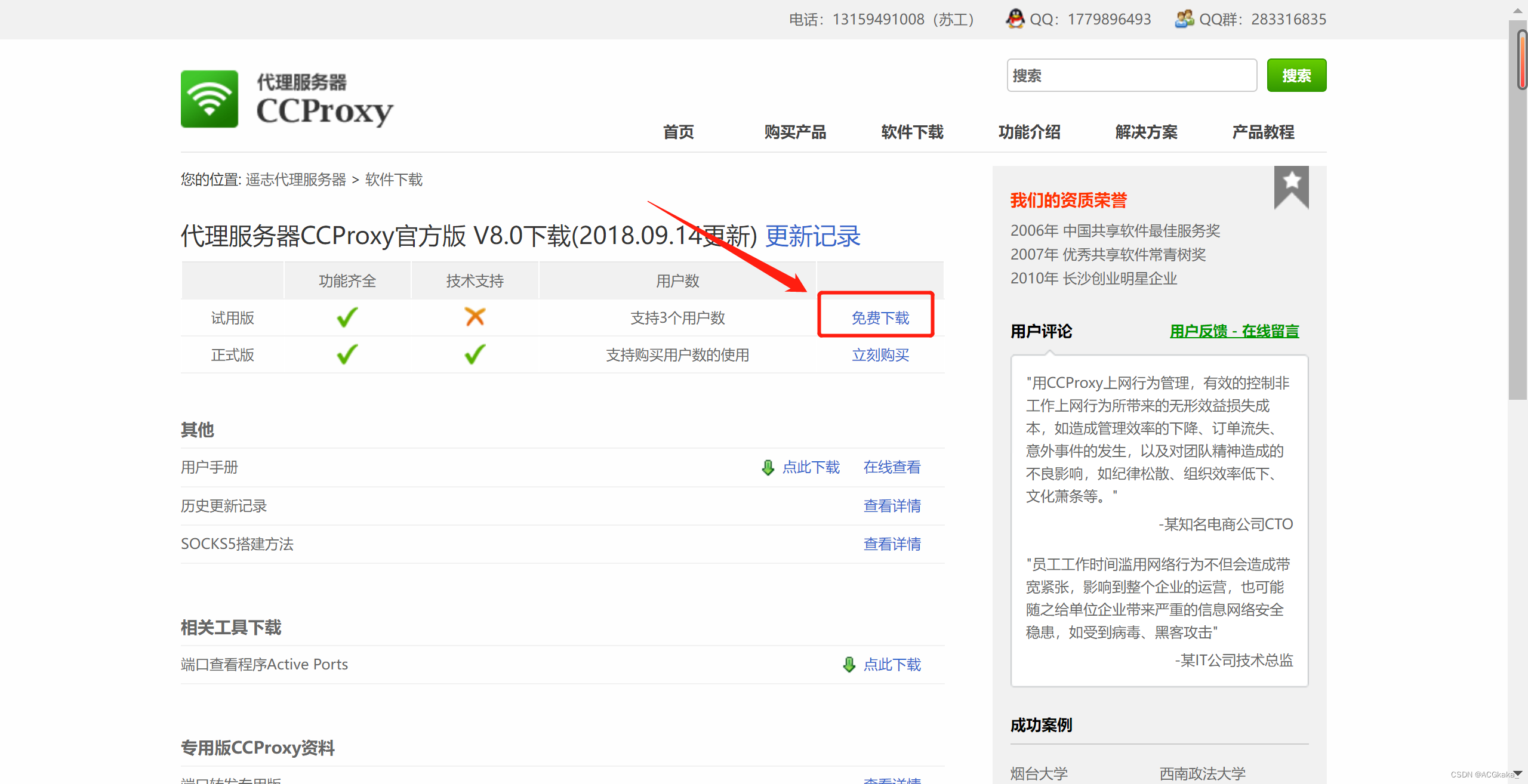This screenshot has height=784, width=1528.
Task: Click into the 搜索 input field
Action: (1131, 76)
